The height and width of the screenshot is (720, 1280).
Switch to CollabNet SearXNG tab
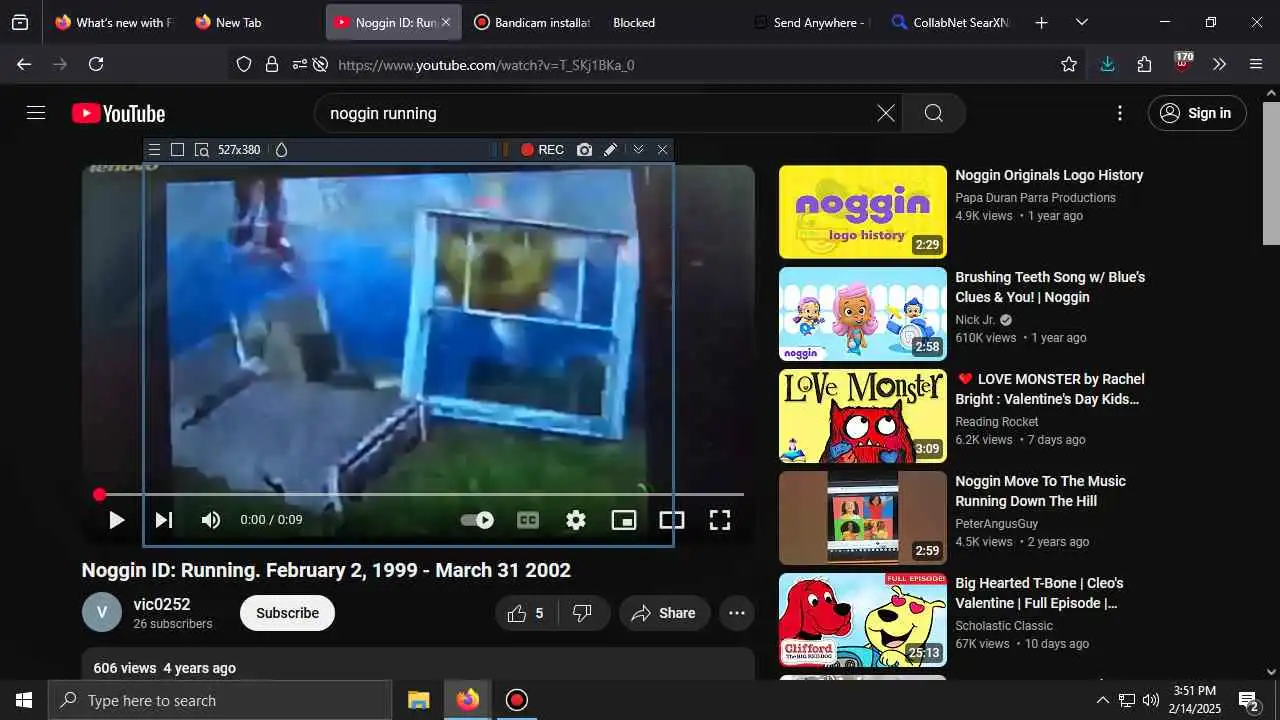(950, 22)
